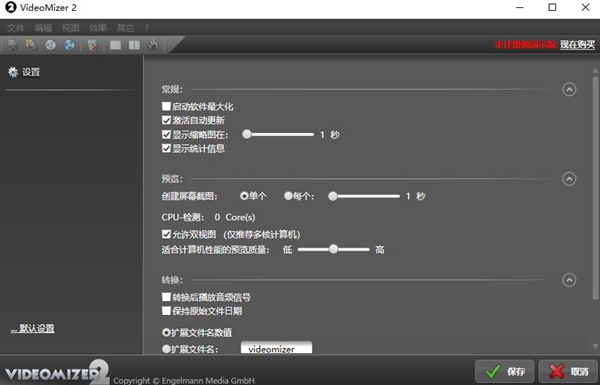Click the globe icon in the toolbar
Viewport: 600px width, 385px height.
point(152,45)
